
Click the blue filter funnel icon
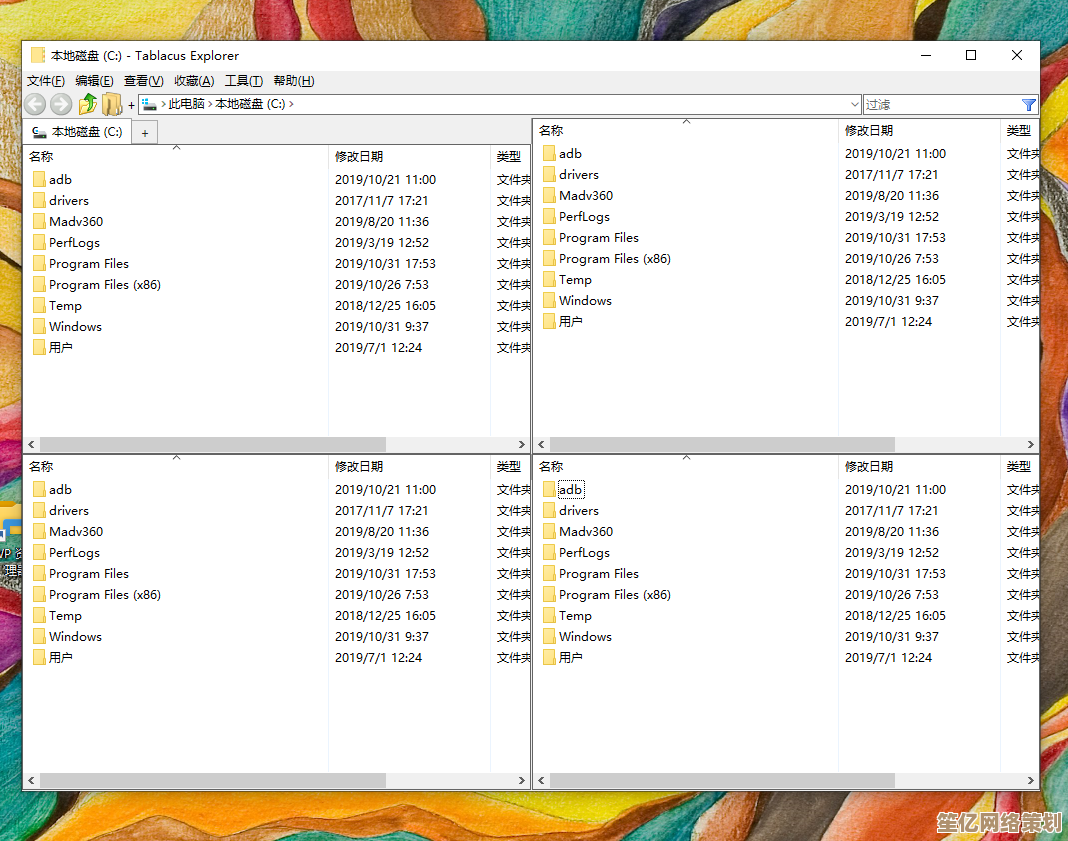pos(1028,104)
